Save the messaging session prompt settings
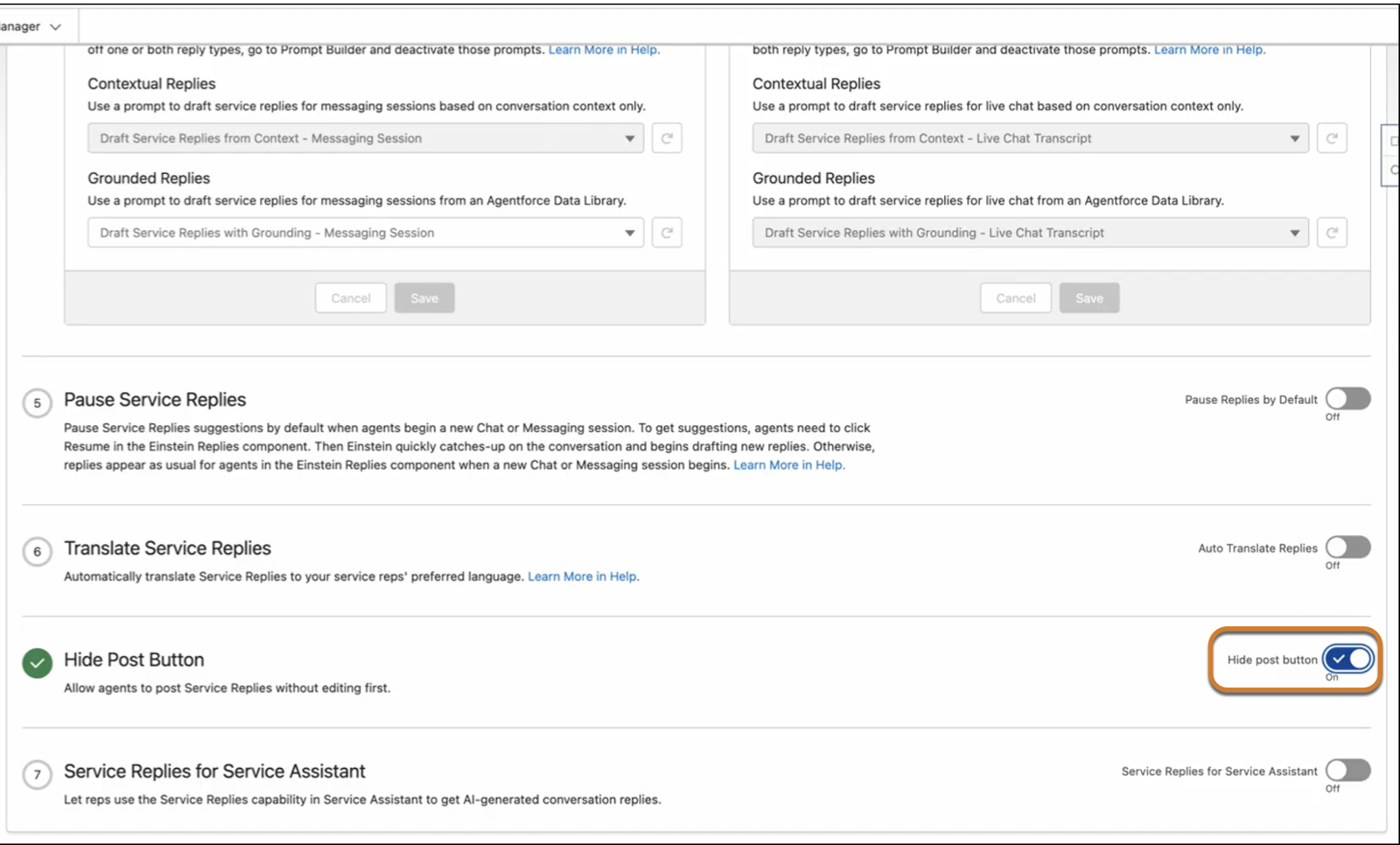This screenshot has width=1400, height=845. [424, 298]
